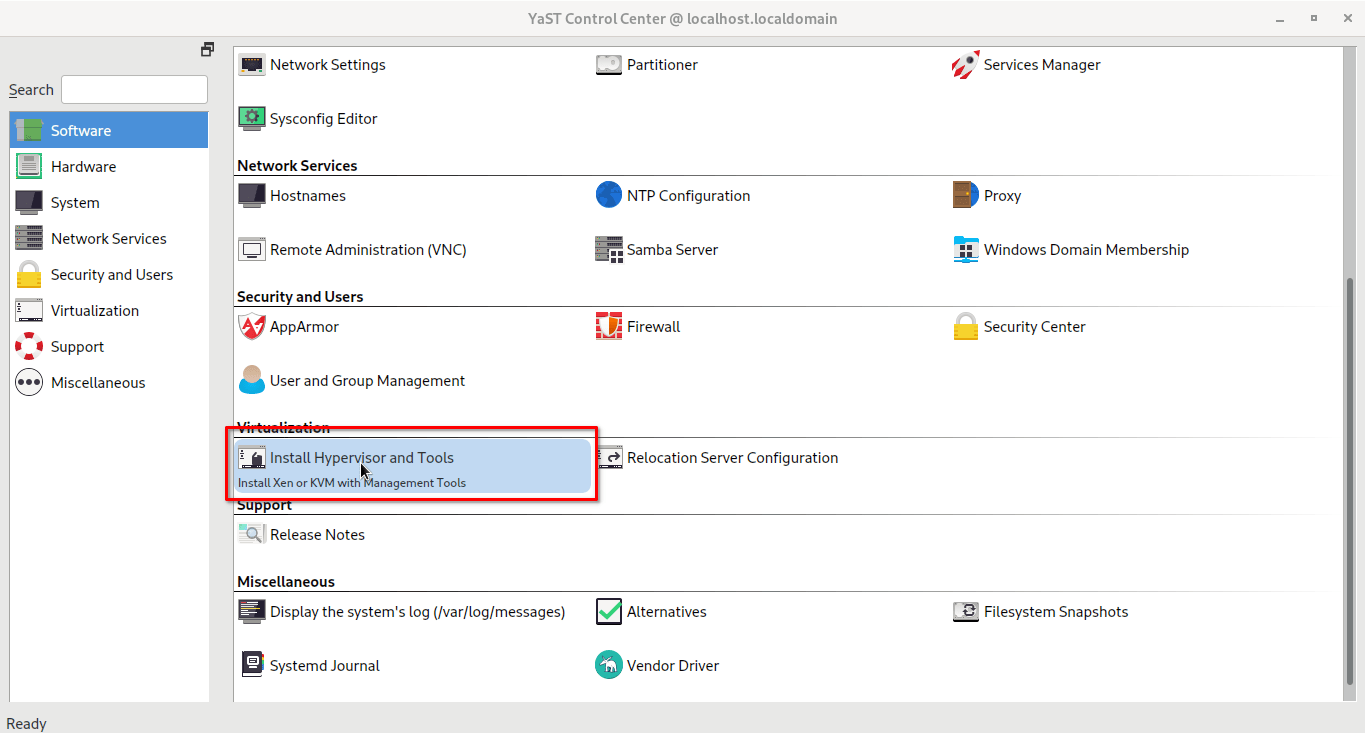Viewport: 1365px width, 733px height.
Task: Click "AppArmor" text
Action: pyautogui.click(x=304, y=327)
